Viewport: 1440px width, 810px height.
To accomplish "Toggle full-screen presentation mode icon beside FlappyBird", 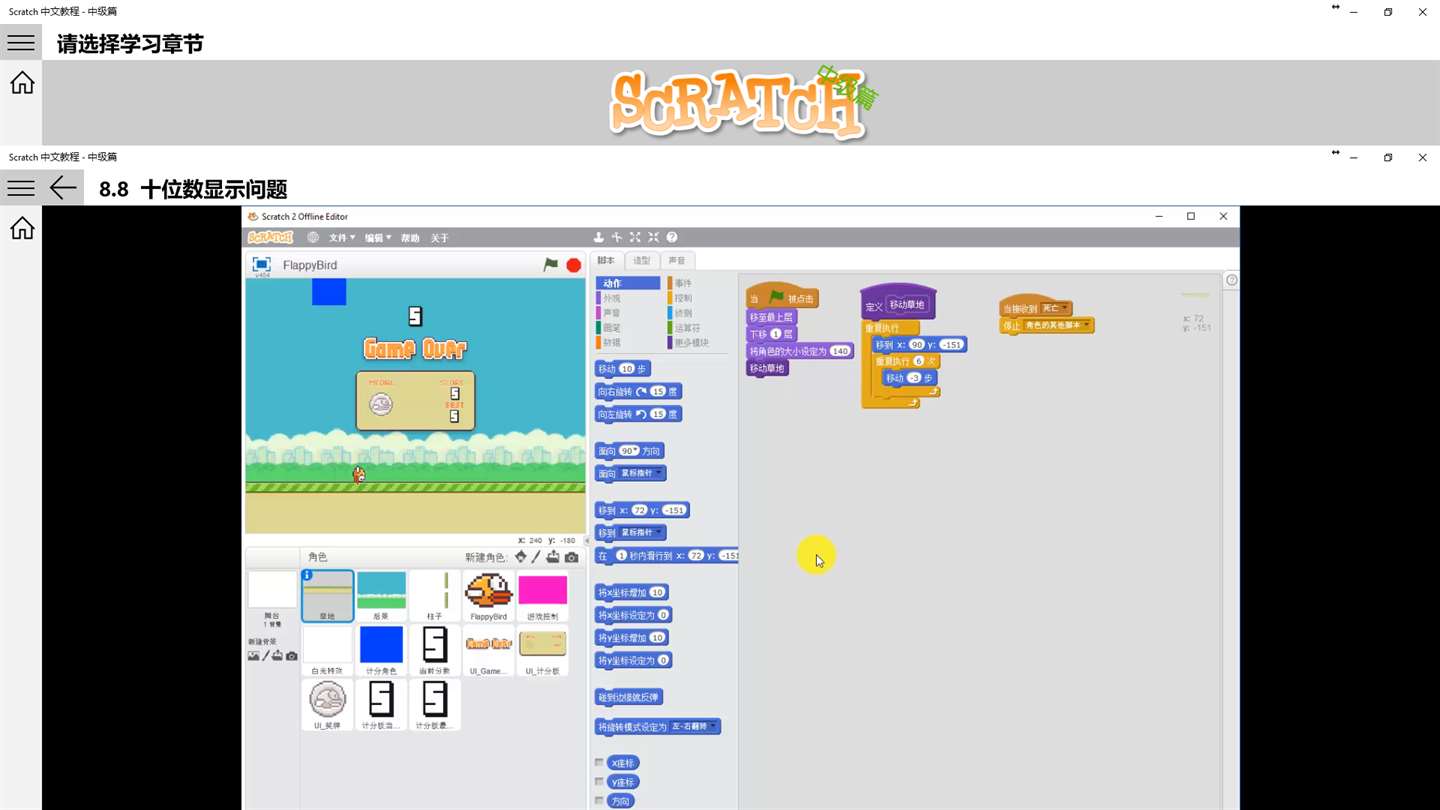I will click(x=261, y=265).
